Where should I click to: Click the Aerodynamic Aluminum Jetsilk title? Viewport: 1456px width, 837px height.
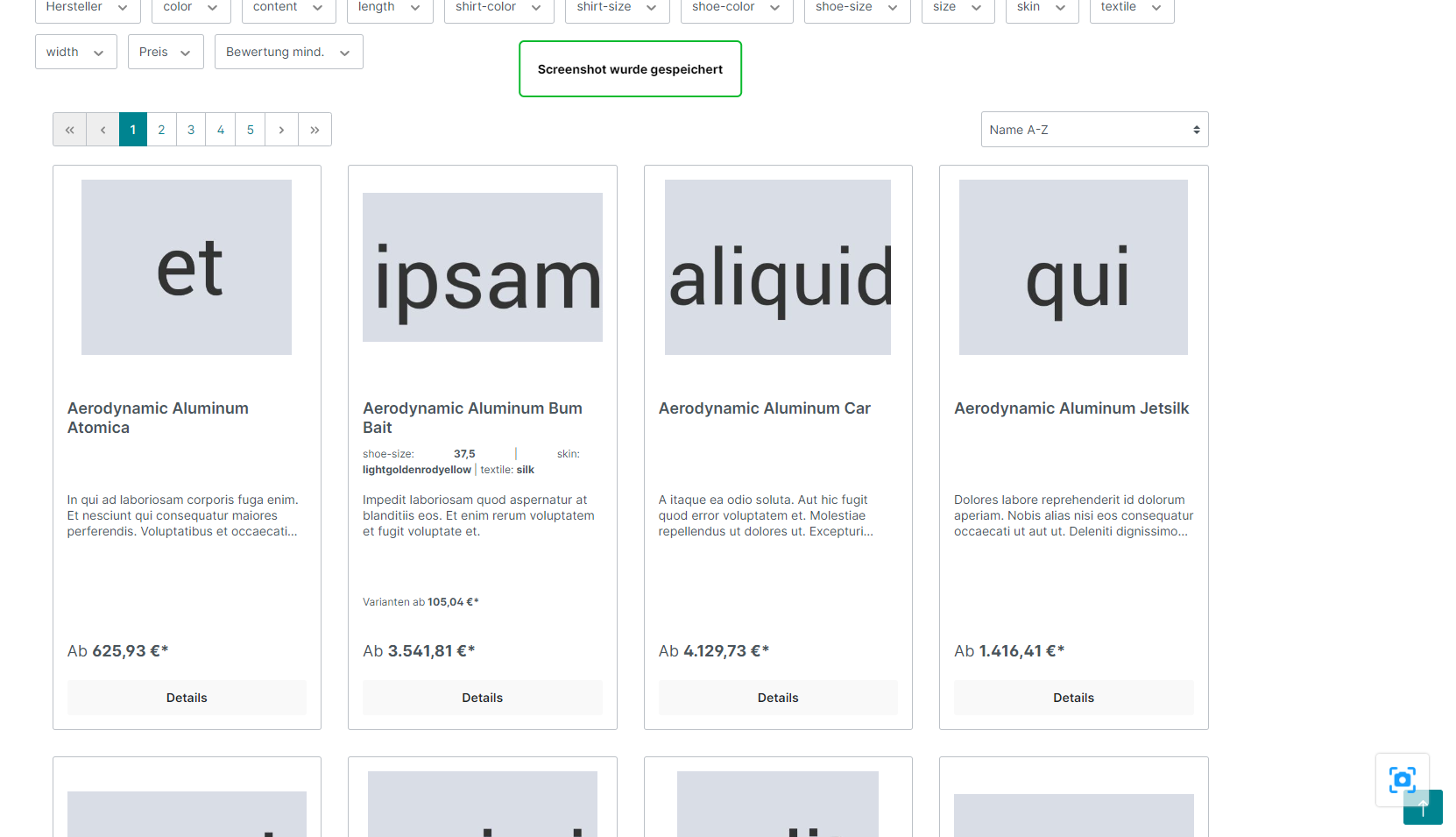[1071, 408]
